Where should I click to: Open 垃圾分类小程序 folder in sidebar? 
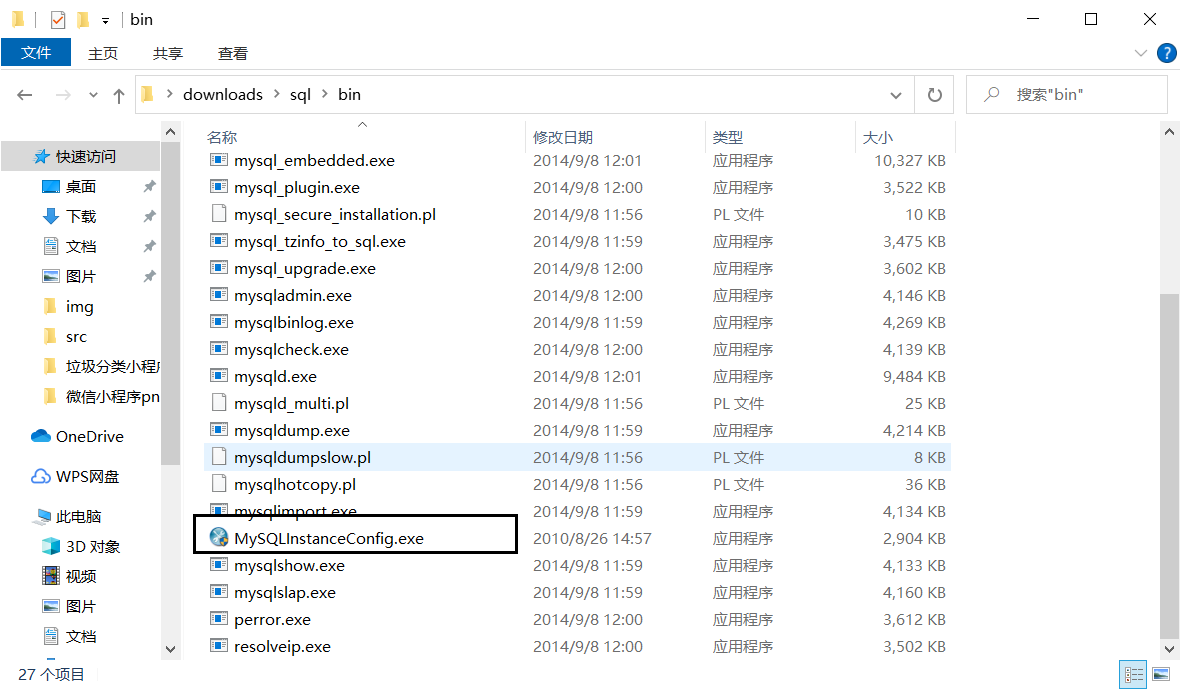101,366
